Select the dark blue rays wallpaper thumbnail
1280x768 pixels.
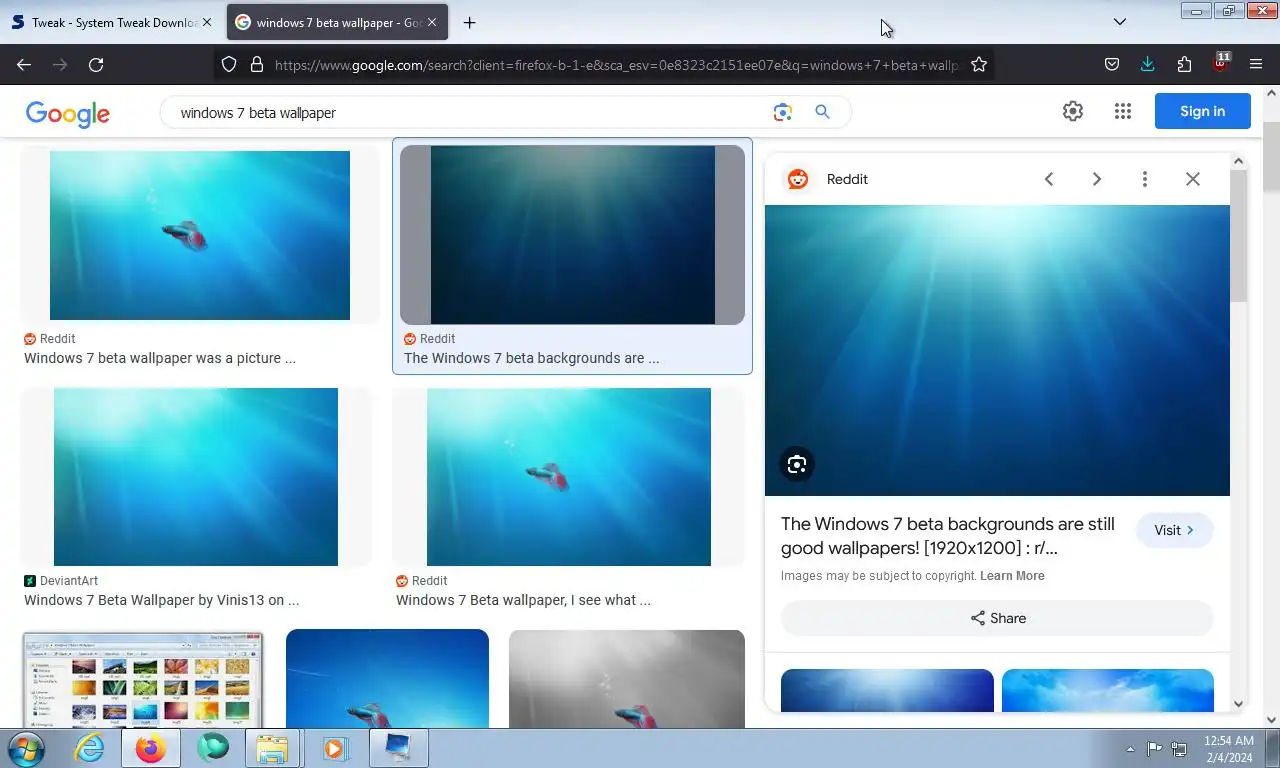click(572, 235)
